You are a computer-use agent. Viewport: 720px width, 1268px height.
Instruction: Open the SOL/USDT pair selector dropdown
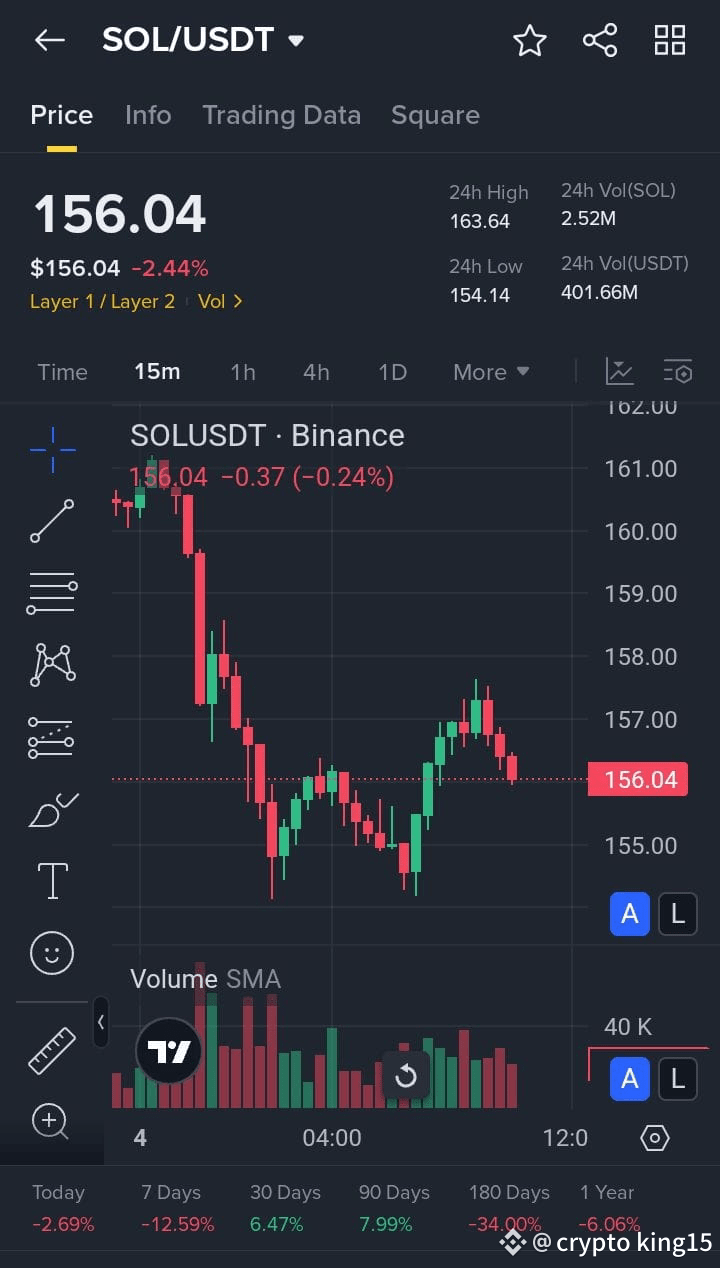click(x=295, y=40)
